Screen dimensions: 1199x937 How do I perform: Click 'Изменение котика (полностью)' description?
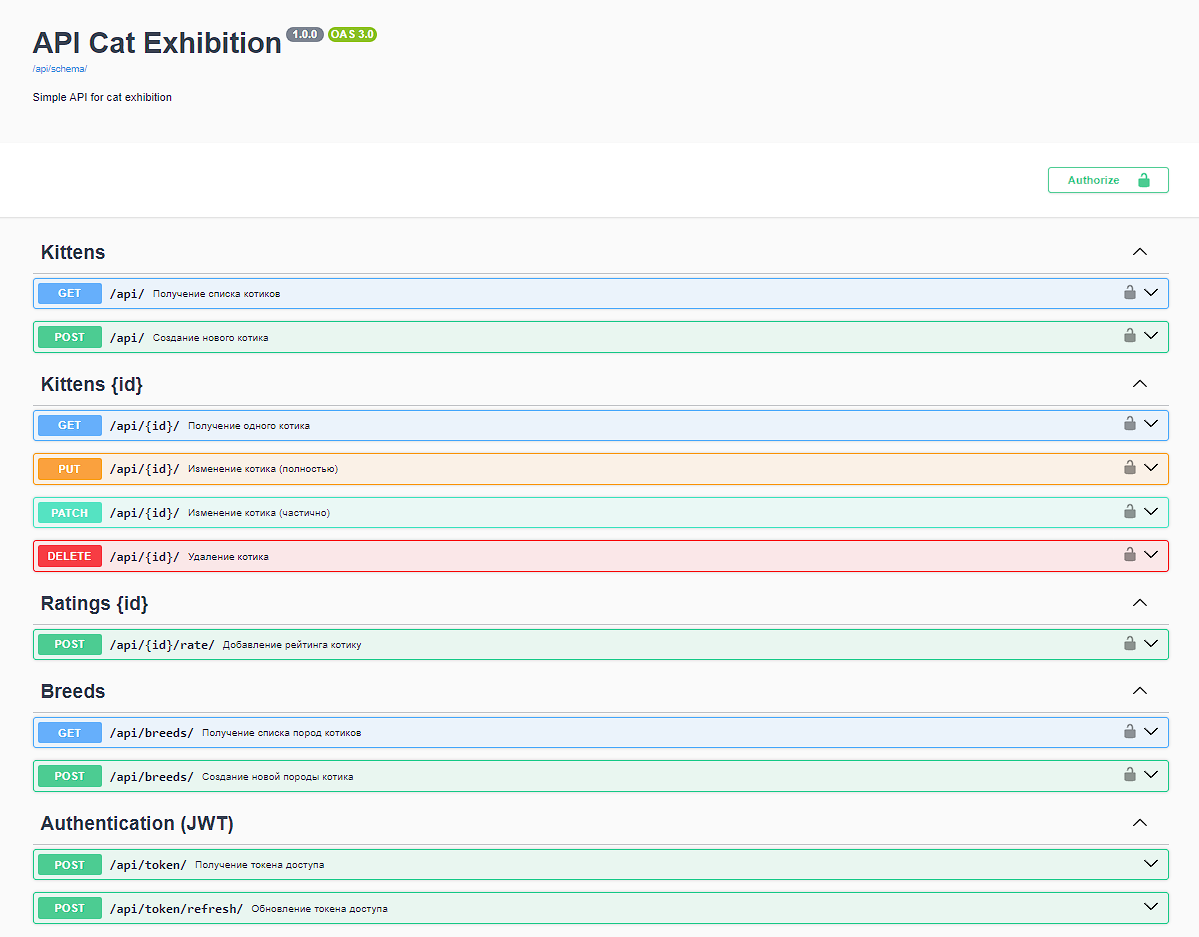262,469
